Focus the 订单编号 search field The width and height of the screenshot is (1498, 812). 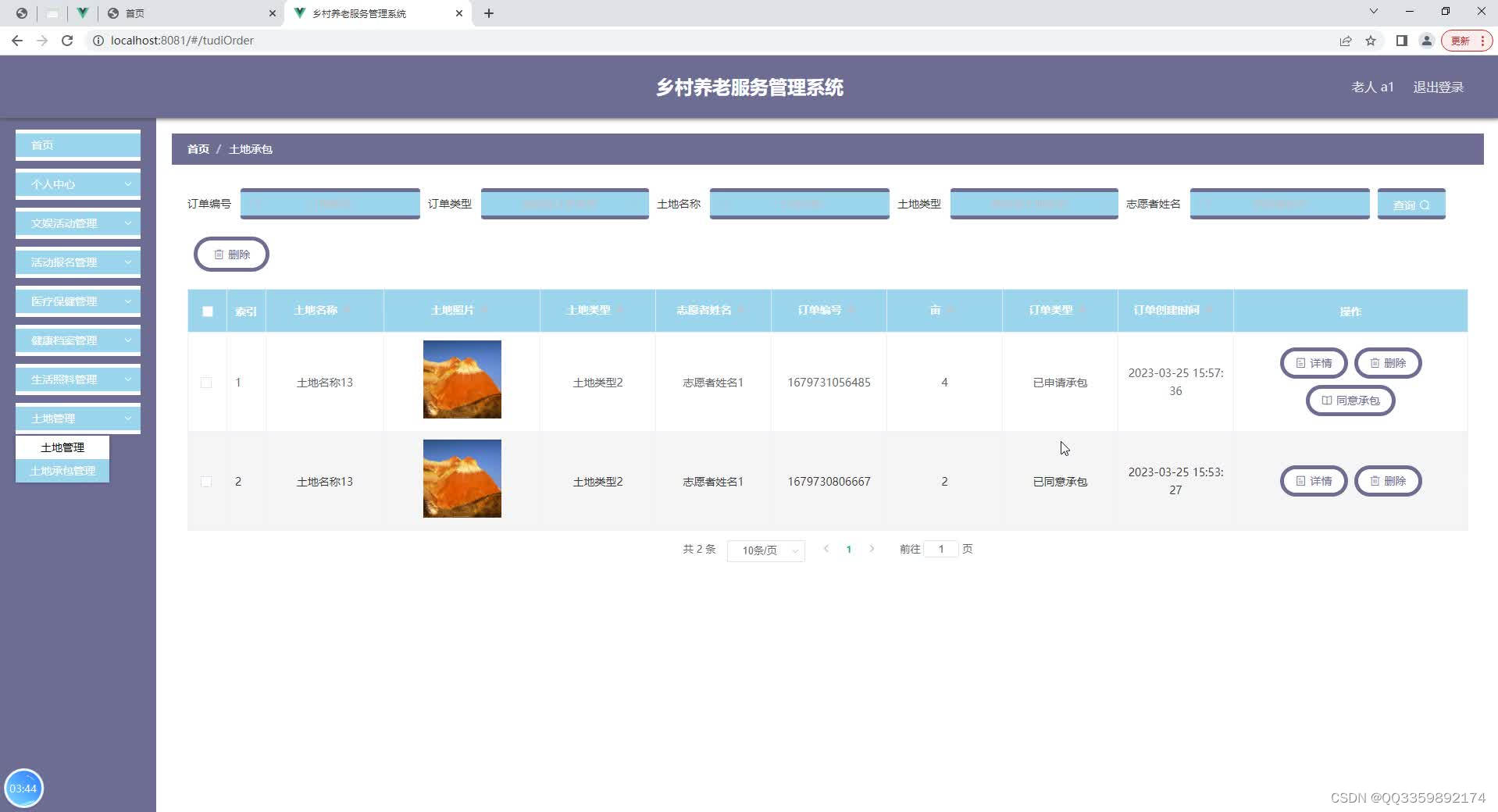(330, 204)
